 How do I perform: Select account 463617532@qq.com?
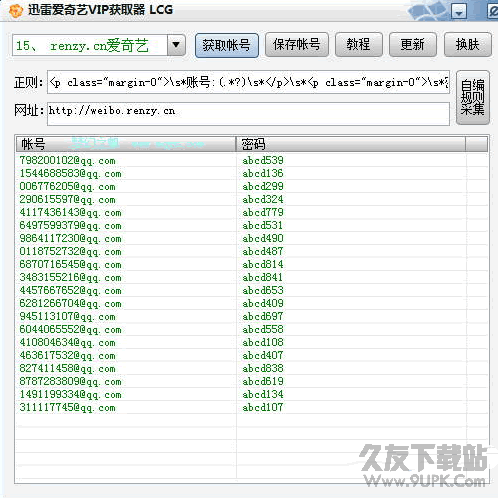pos(67,355)
